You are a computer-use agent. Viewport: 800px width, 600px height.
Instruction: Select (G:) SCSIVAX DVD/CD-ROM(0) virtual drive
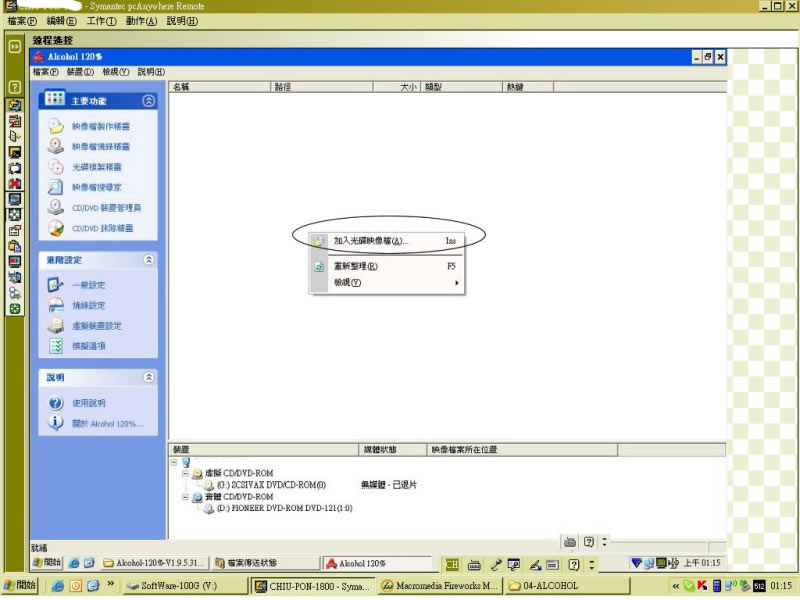point(271,485)
